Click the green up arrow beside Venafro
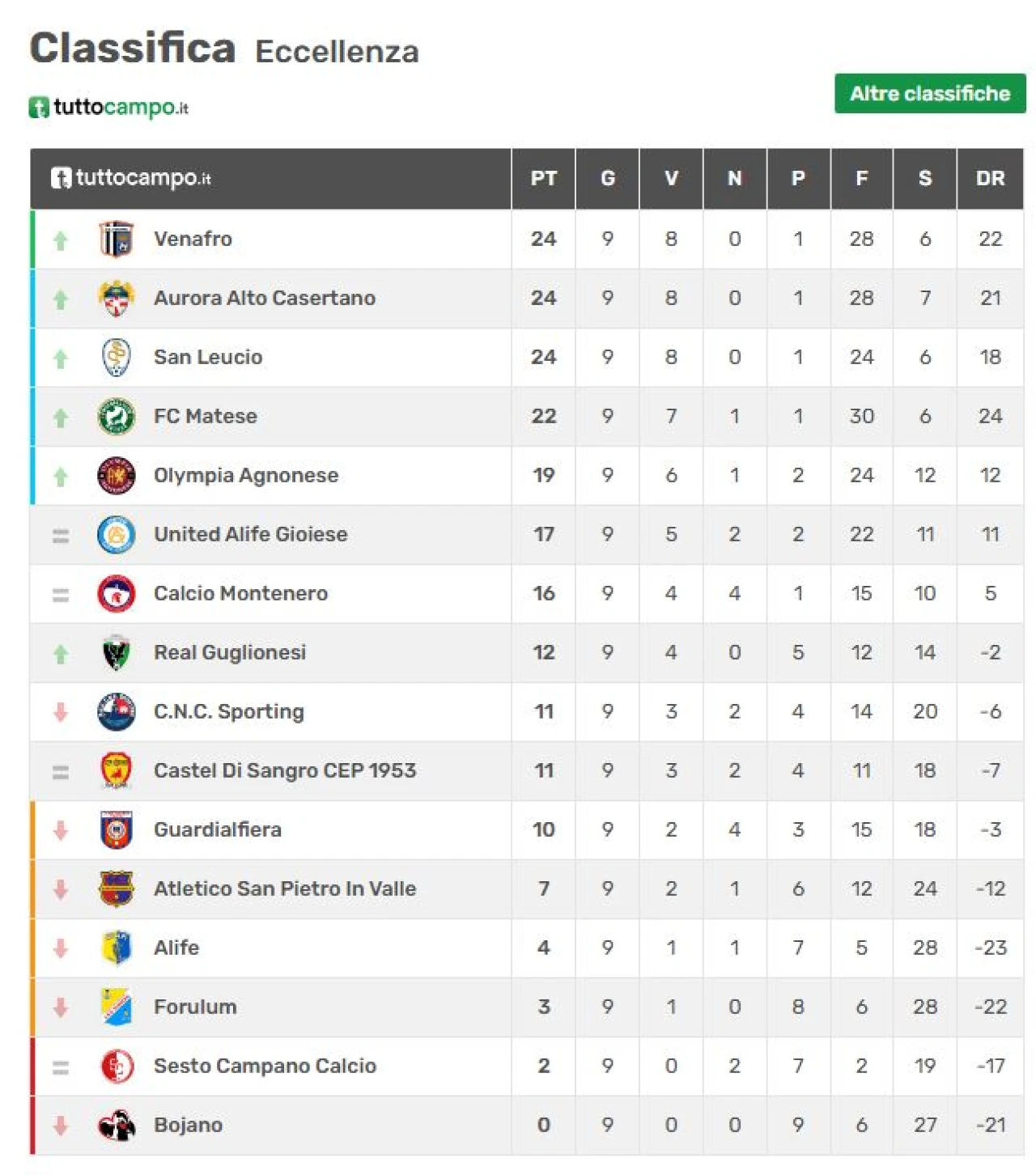This screenshot has height=1175, width=1036. pos(61,240)
